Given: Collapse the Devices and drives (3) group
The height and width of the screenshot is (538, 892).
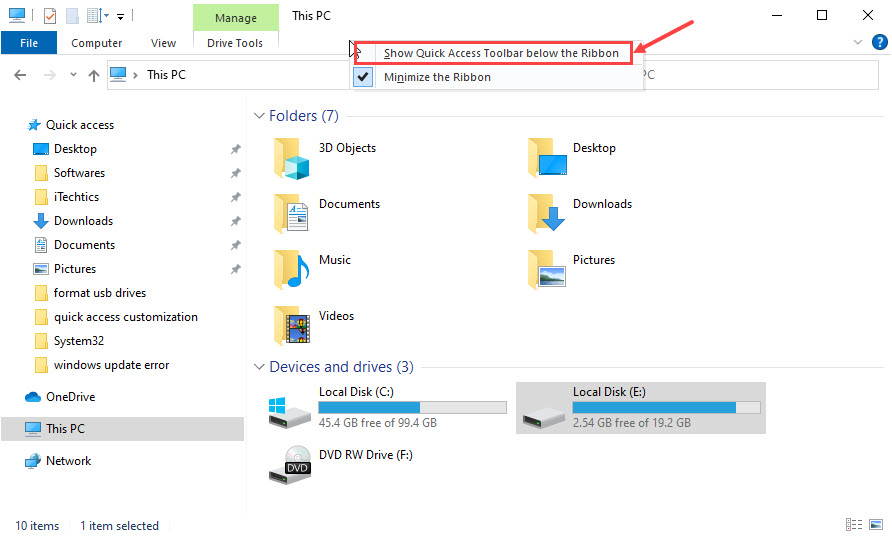Looking at the screenshot, I should pos(259,367).
